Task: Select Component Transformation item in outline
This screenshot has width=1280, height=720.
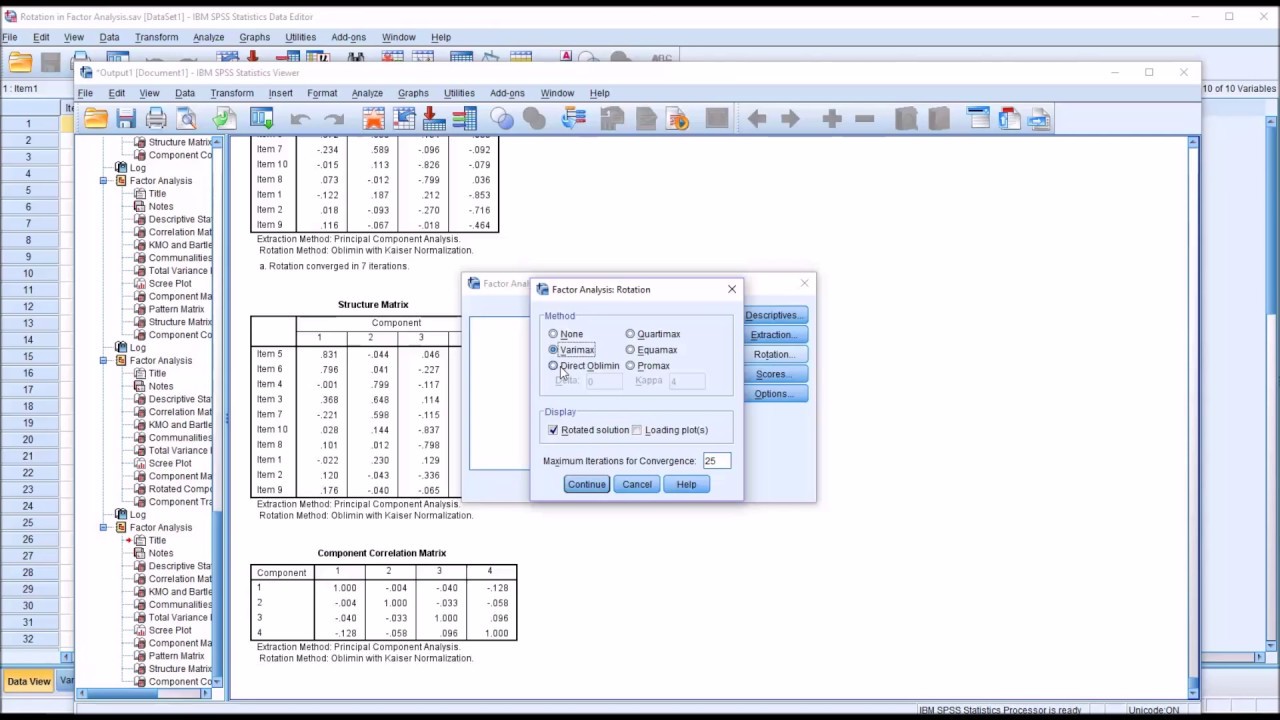Action: coord(180,502)
